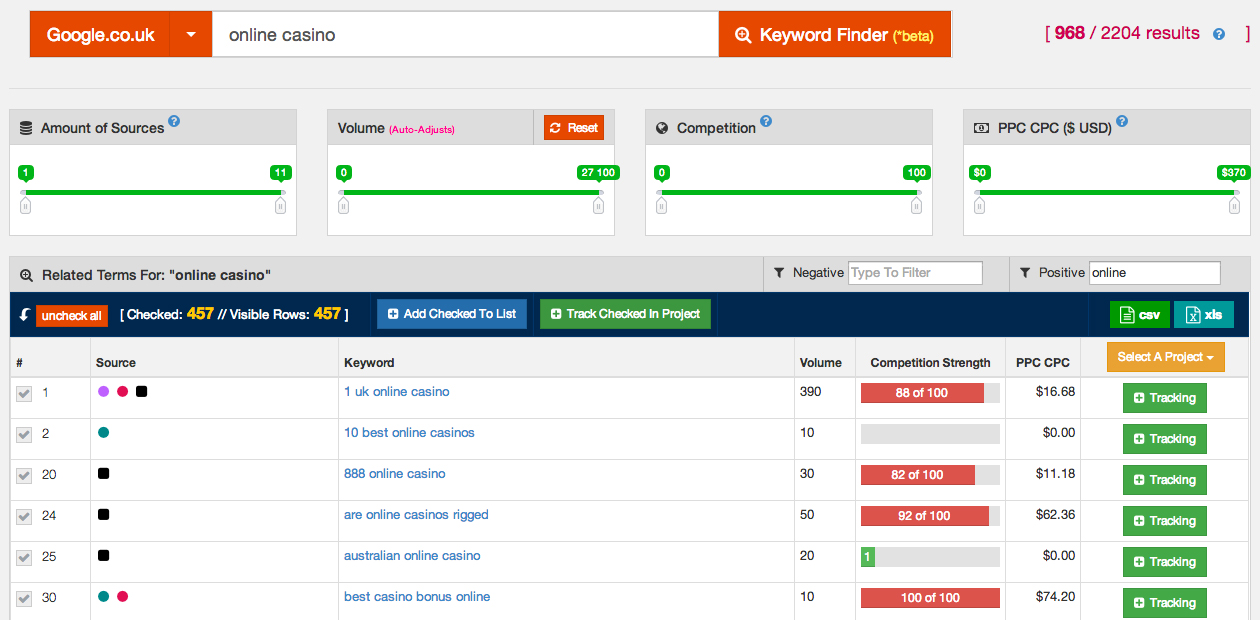Sort table by Competition Strength header
This screenshot has width=1260, height=620.
930,363
